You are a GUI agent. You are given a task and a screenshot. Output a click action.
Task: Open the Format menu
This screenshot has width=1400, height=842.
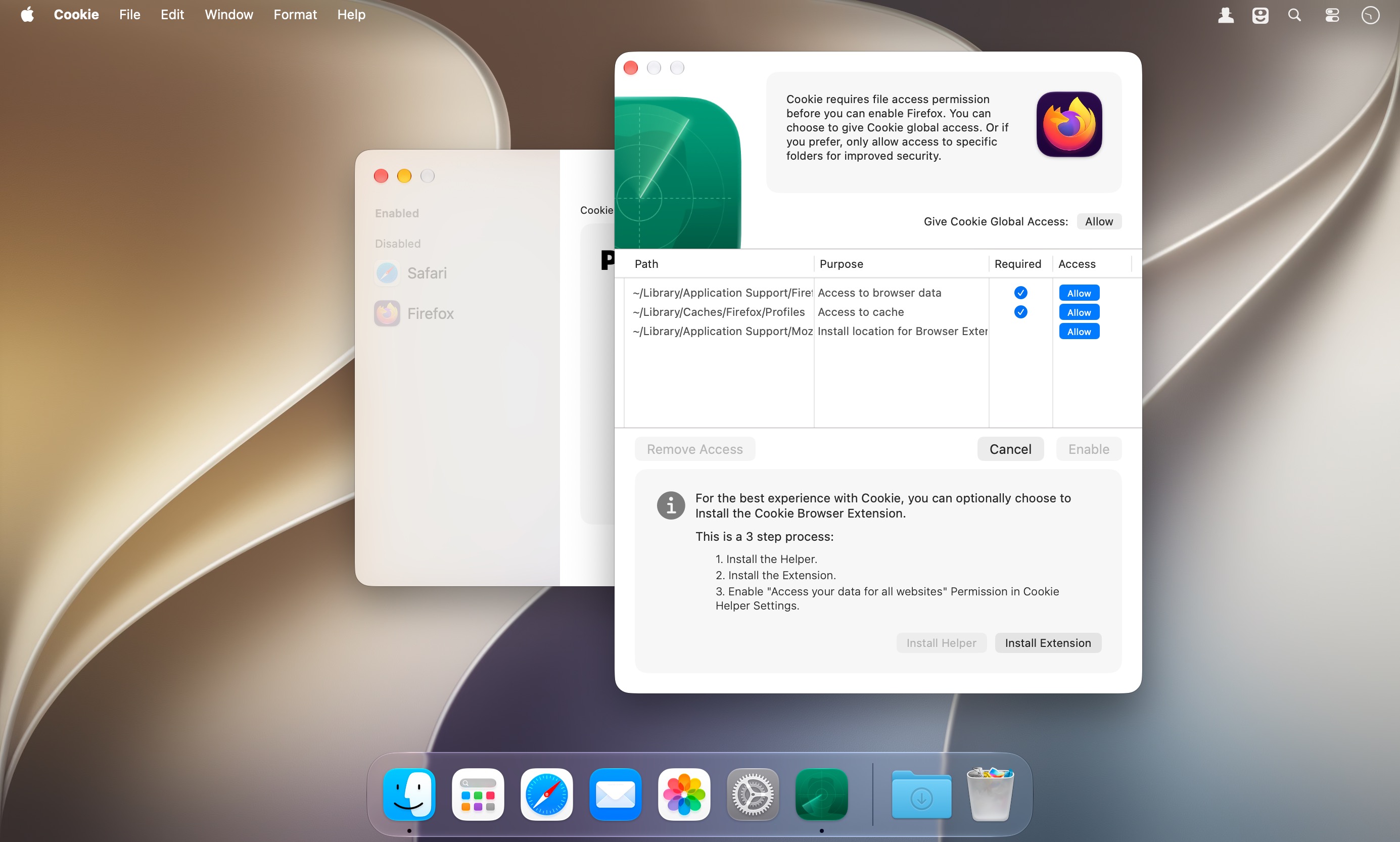[295, 15]
